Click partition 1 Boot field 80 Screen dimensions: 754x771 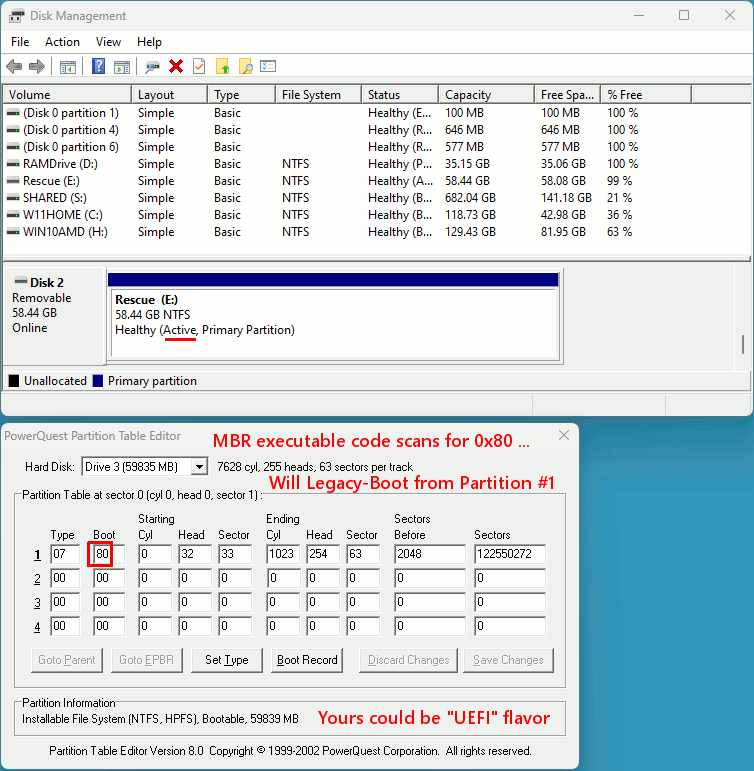108,554
